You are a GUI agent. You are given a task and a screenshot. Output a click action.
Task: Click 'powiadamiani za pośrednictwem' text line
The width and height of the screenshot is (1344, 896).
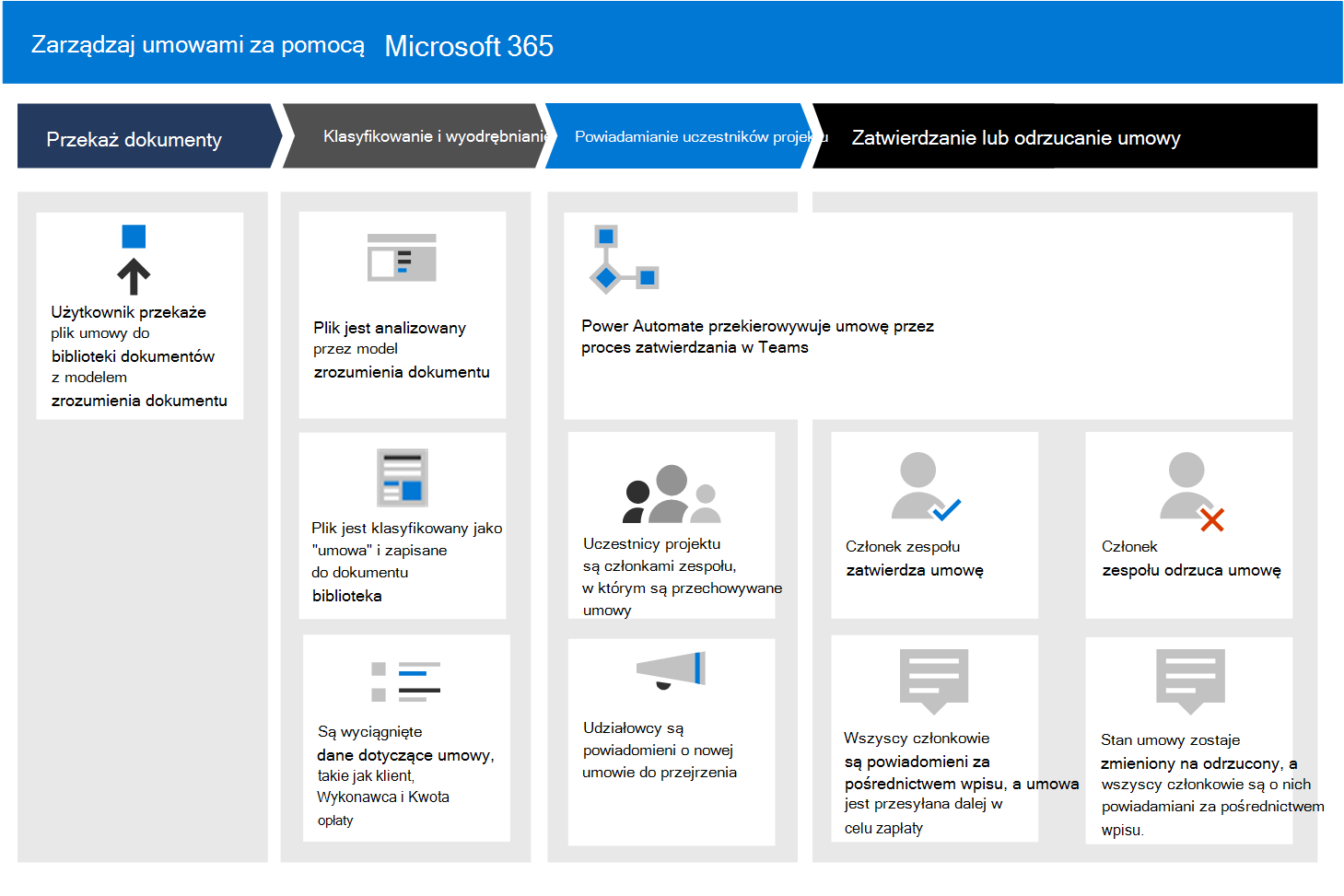[1212, 807]
